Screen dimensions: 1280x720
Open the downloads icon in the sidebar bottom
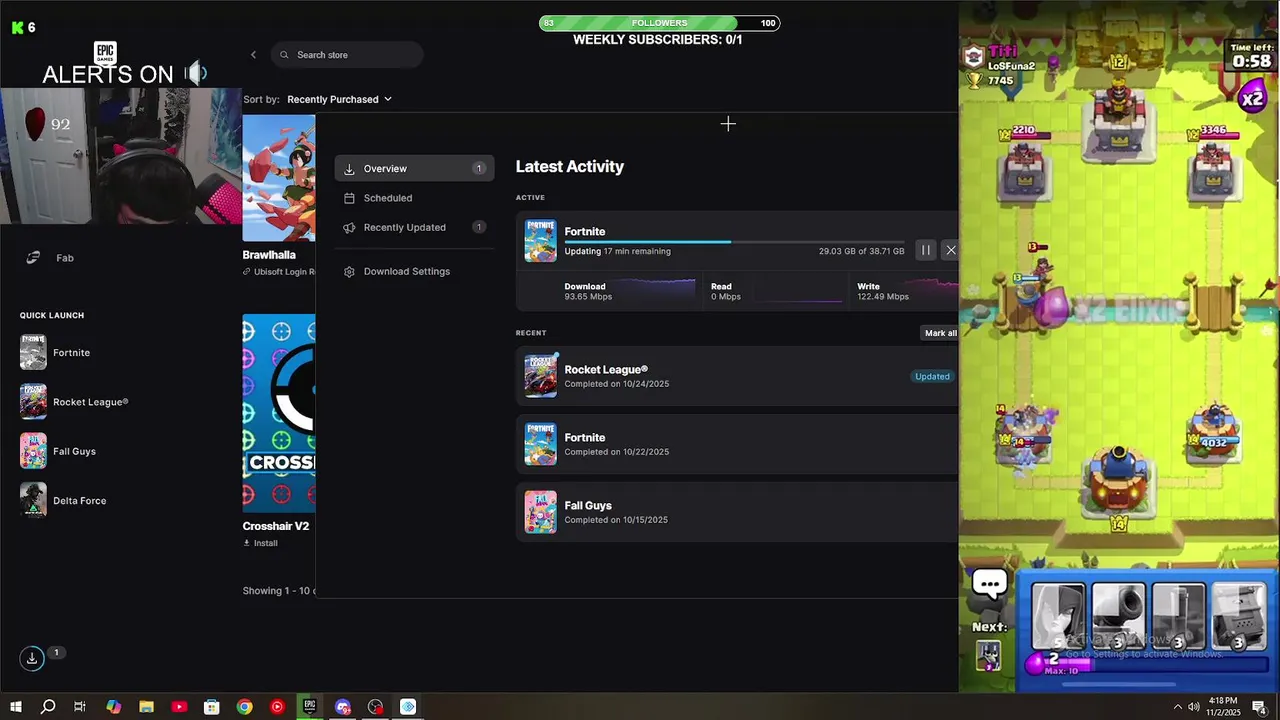click(32, 658)
